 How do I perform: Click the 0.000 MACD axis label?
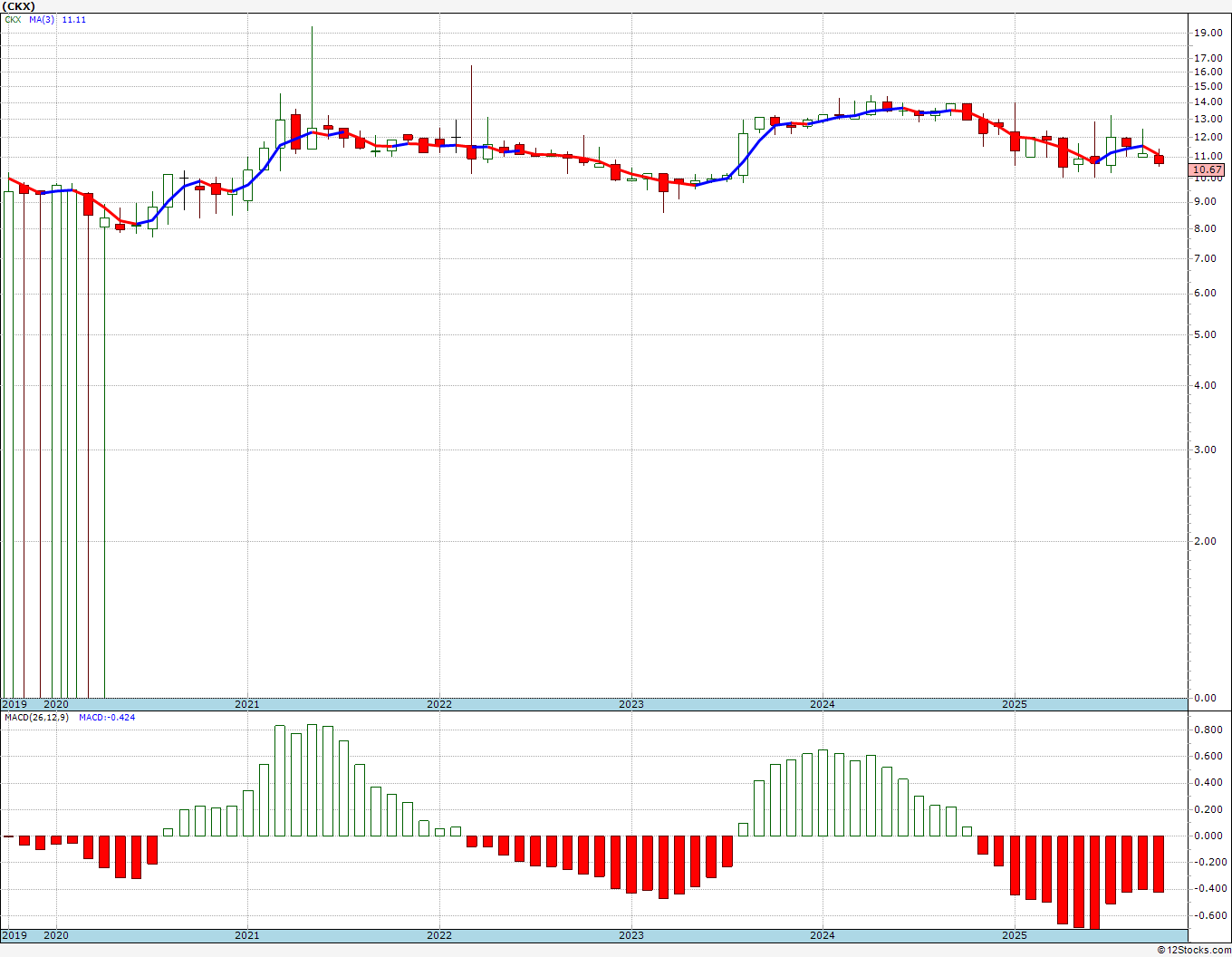pyautogui.click(x=1208, y=836)
